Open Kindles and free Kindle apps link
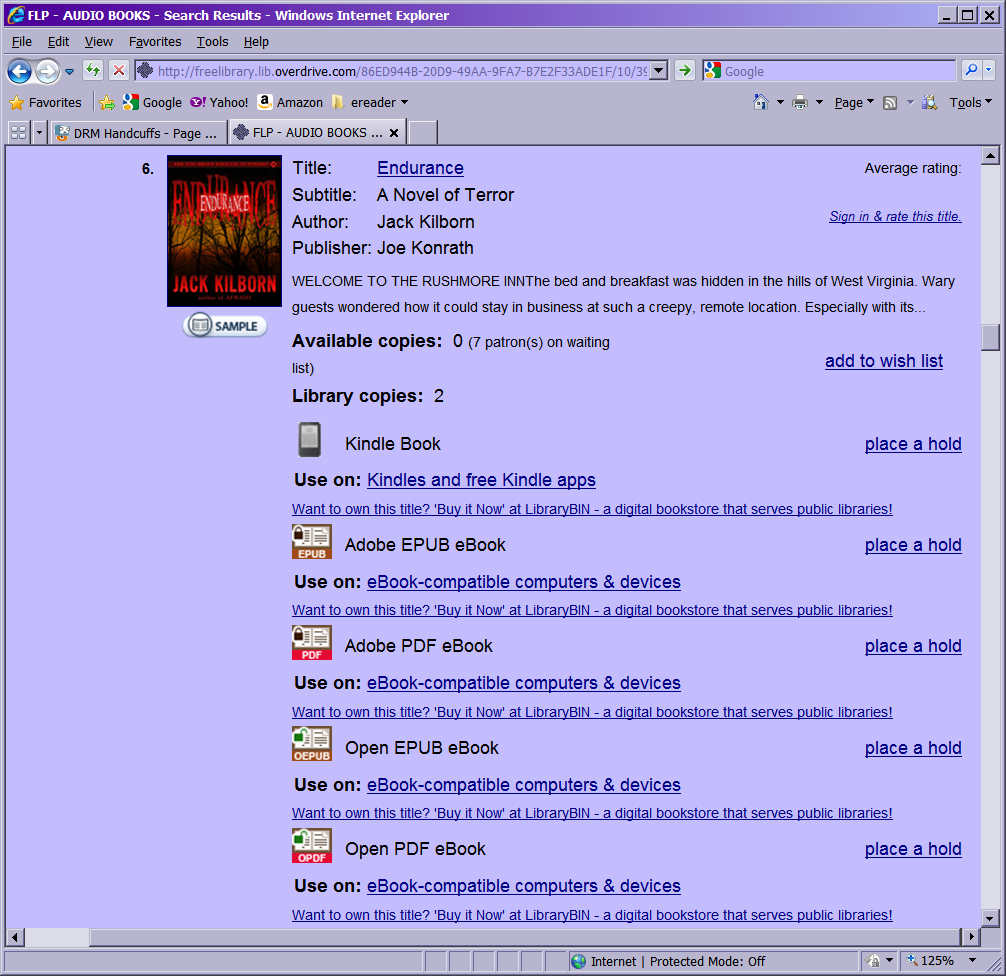Screen dimensions: 1006x976 click(x=481, y=480)
